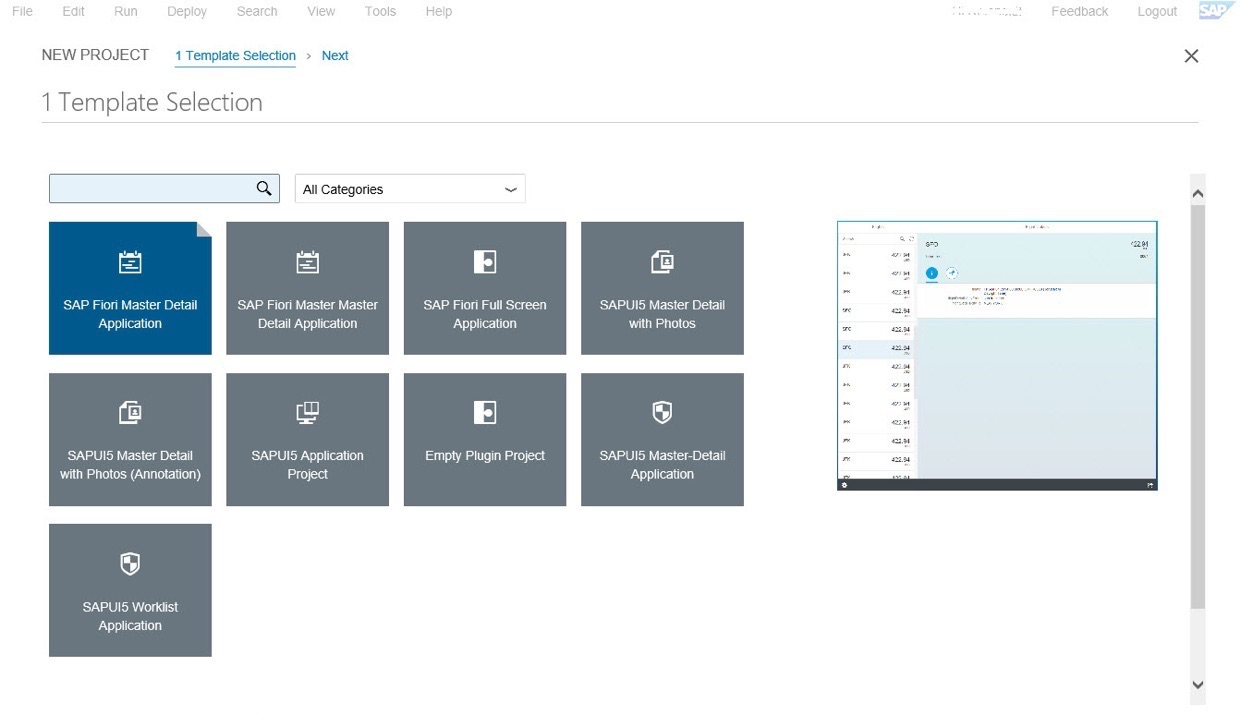This screenshot has height=715, width=1240.
Task: Click the scrollbar up arrow
Action: [x=1198, y=194]
